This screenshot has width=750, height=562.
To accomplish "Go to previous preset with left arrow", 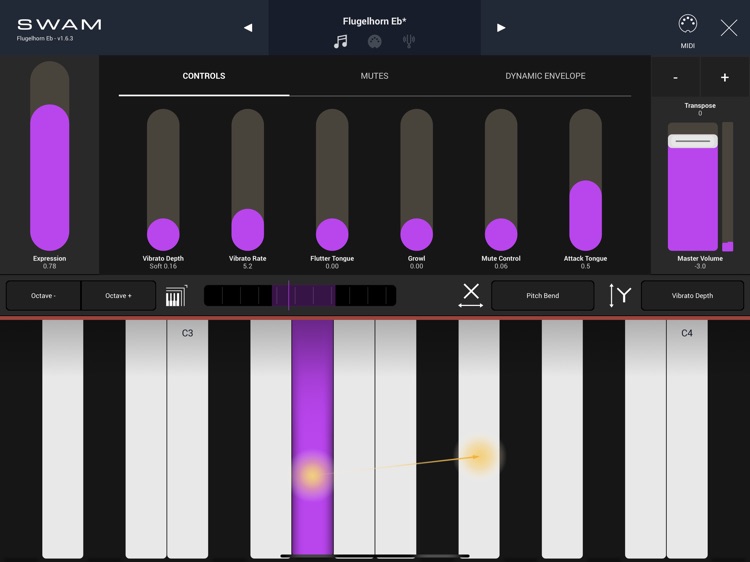I will 248,28.
